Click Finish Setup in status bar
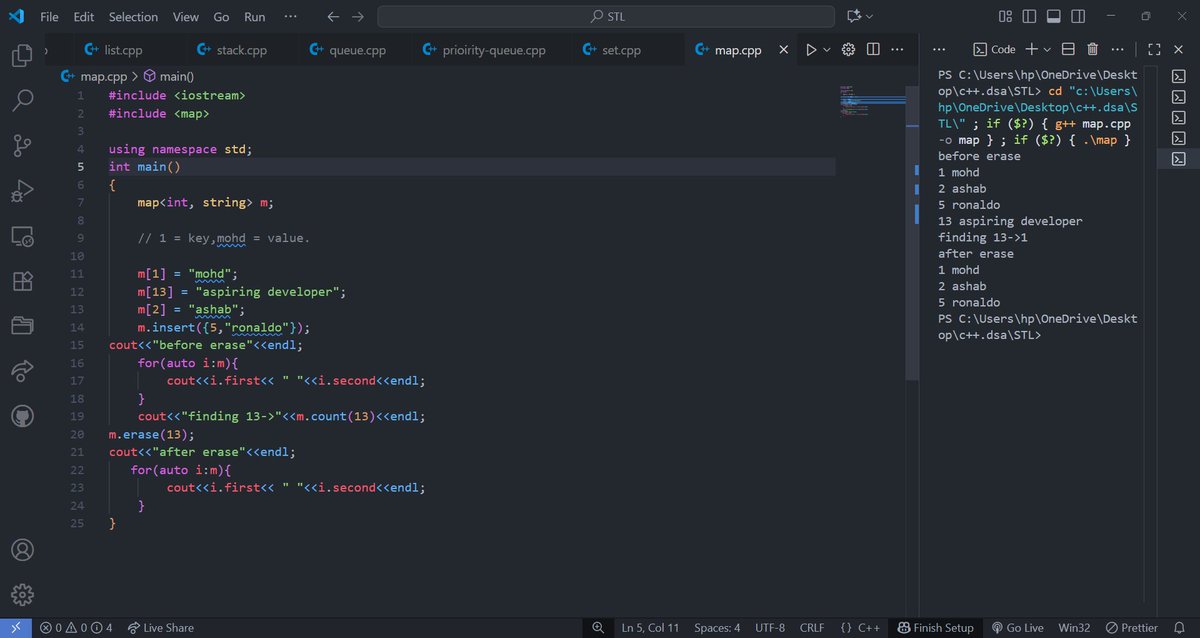The image size is (1200, 638). tap(935, 627)
